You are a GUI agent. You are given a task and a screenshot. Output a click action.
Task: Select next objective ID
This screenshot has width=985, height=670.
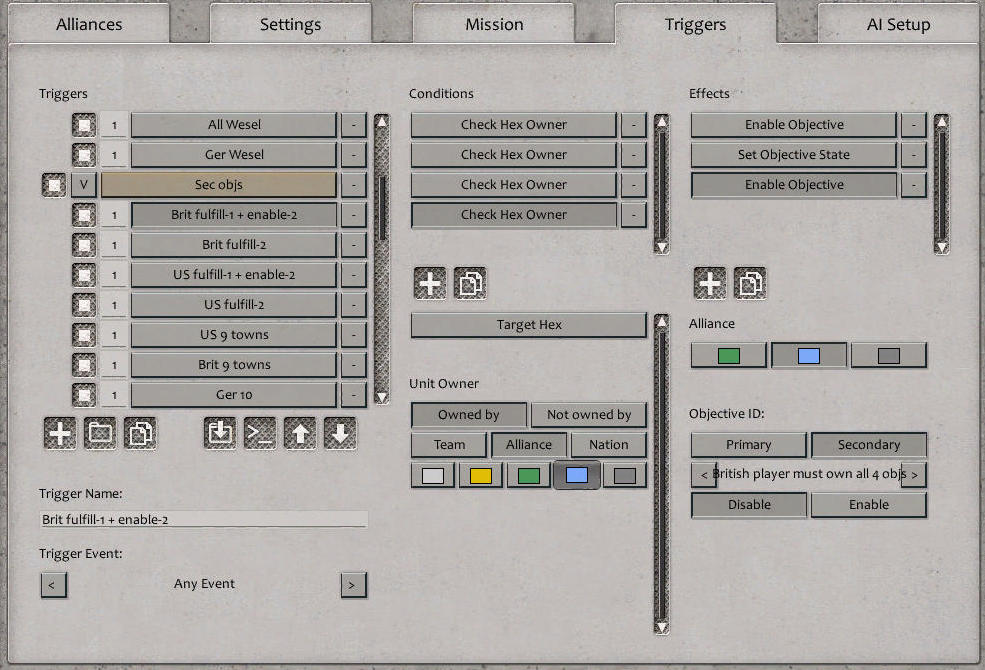click(915, 475)
